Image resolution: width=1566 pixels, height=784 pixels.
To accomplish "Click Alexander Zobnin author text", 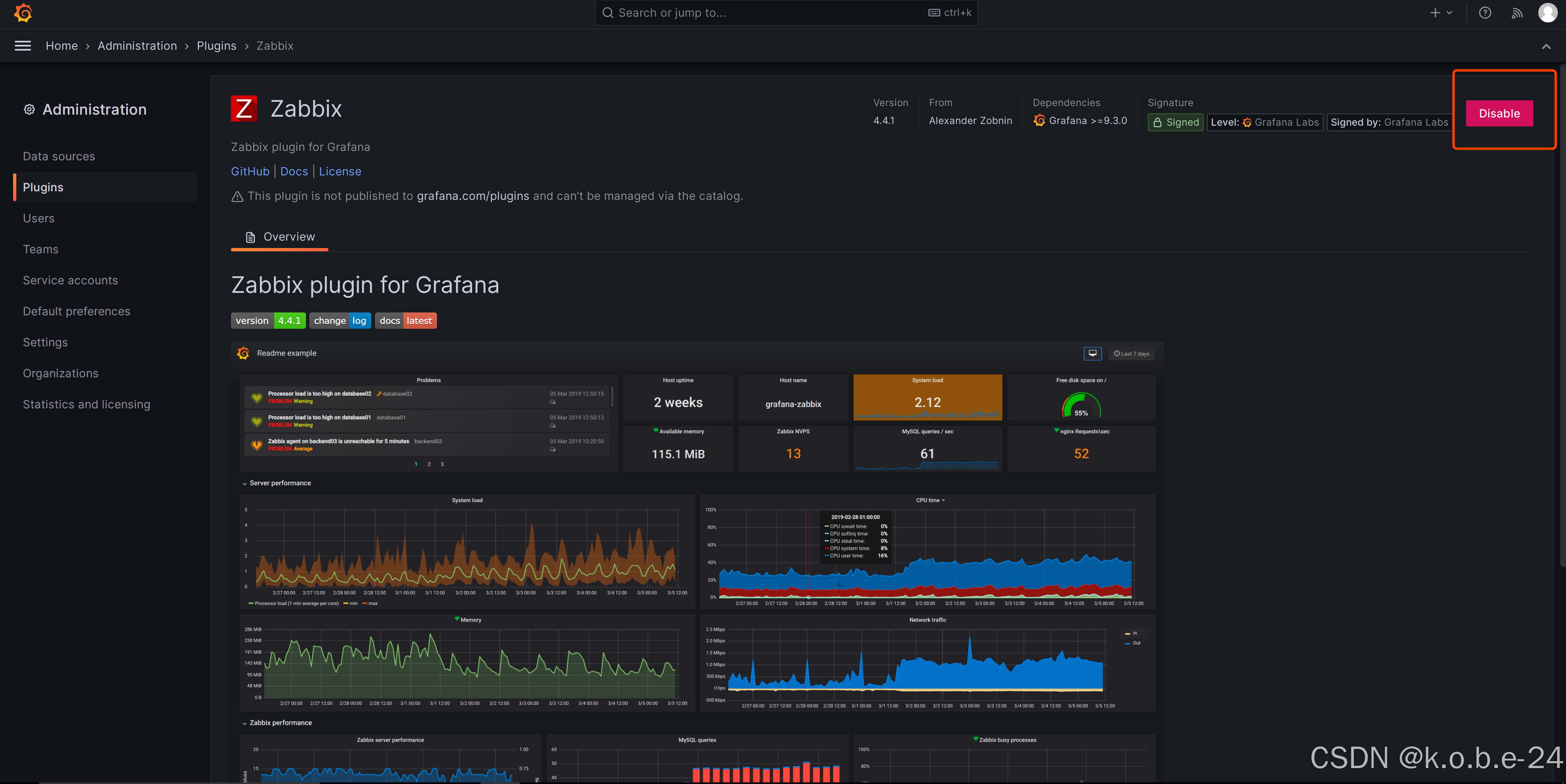I will coord(970,121).
